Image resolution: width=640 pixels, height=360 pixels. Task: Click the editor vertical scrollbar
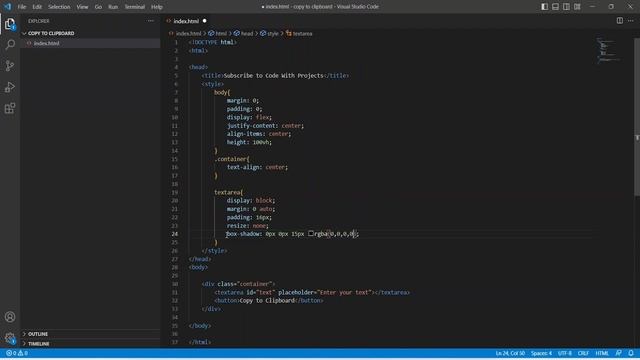[637, 117]
